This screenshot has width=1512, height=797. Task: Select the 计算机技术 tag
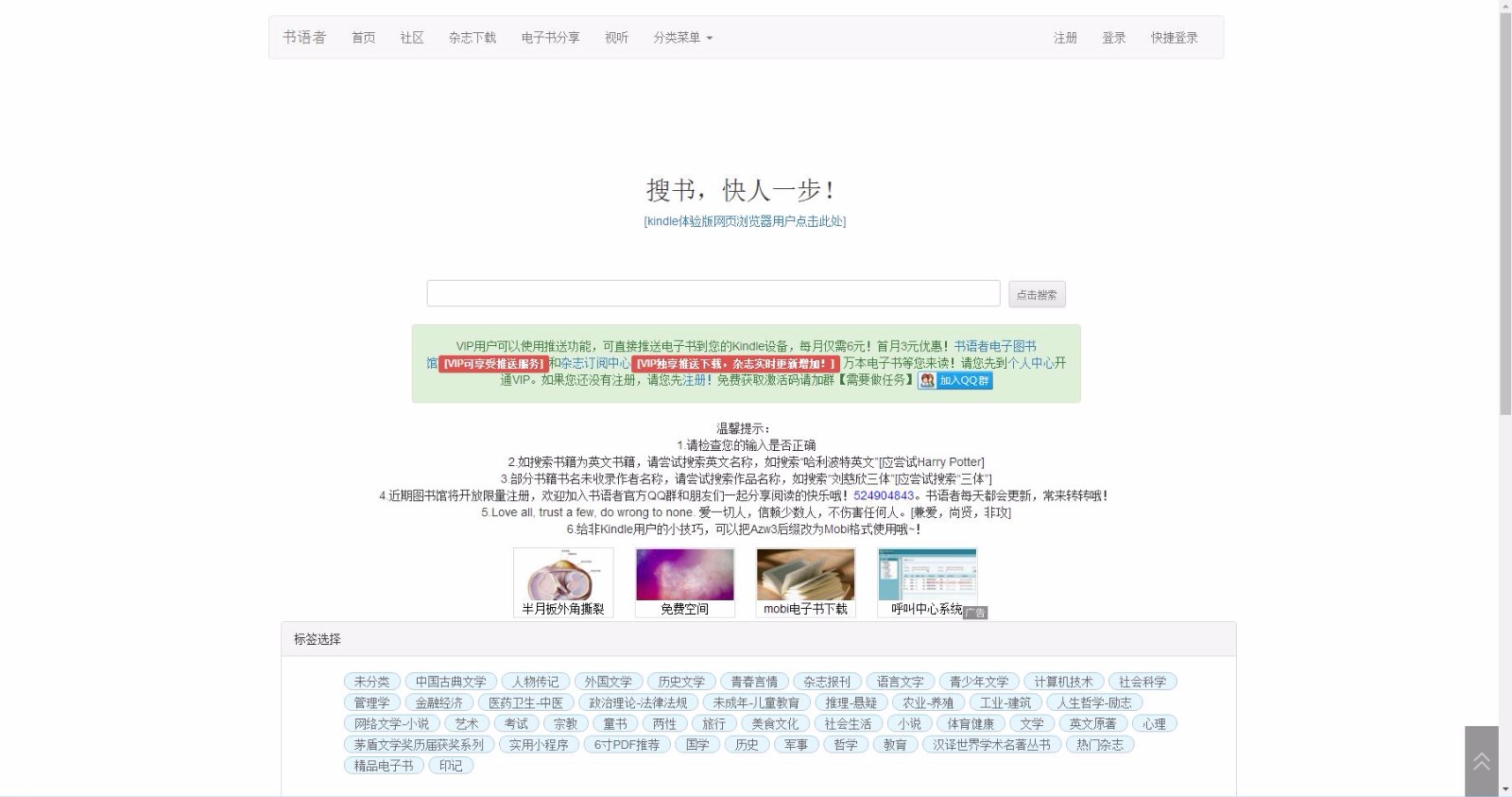(x=1063, y=682)
